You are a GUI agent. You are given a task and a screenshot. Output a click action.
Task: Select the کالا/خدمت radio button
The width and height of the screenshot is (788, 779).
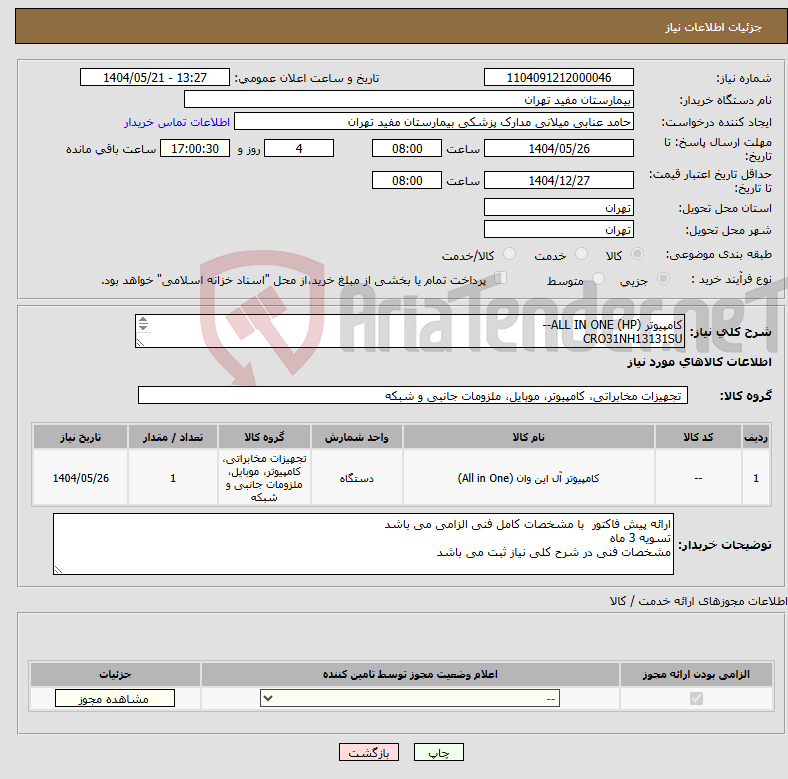click(x=509, y=254)
